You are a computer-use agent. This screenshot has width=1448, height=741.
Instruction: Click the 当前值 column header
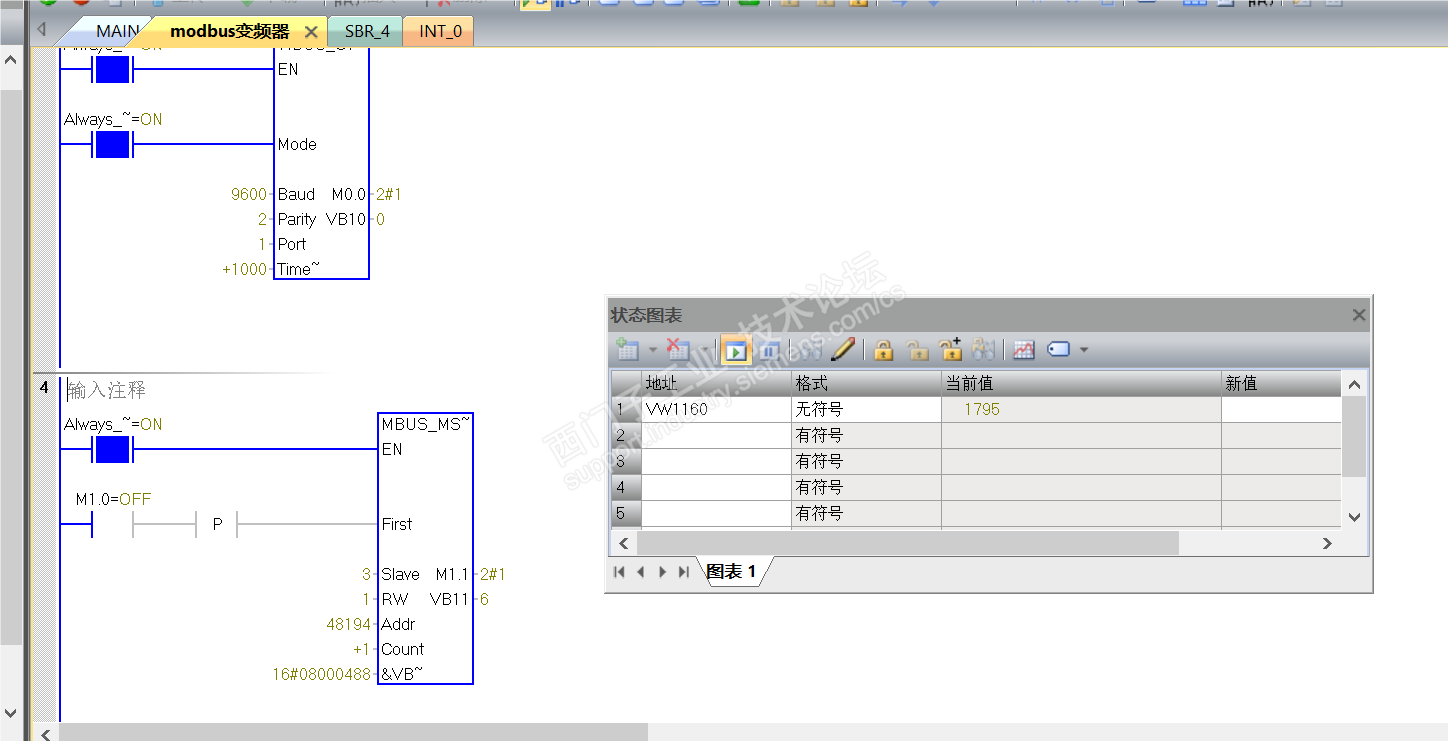coord(1081,383)
